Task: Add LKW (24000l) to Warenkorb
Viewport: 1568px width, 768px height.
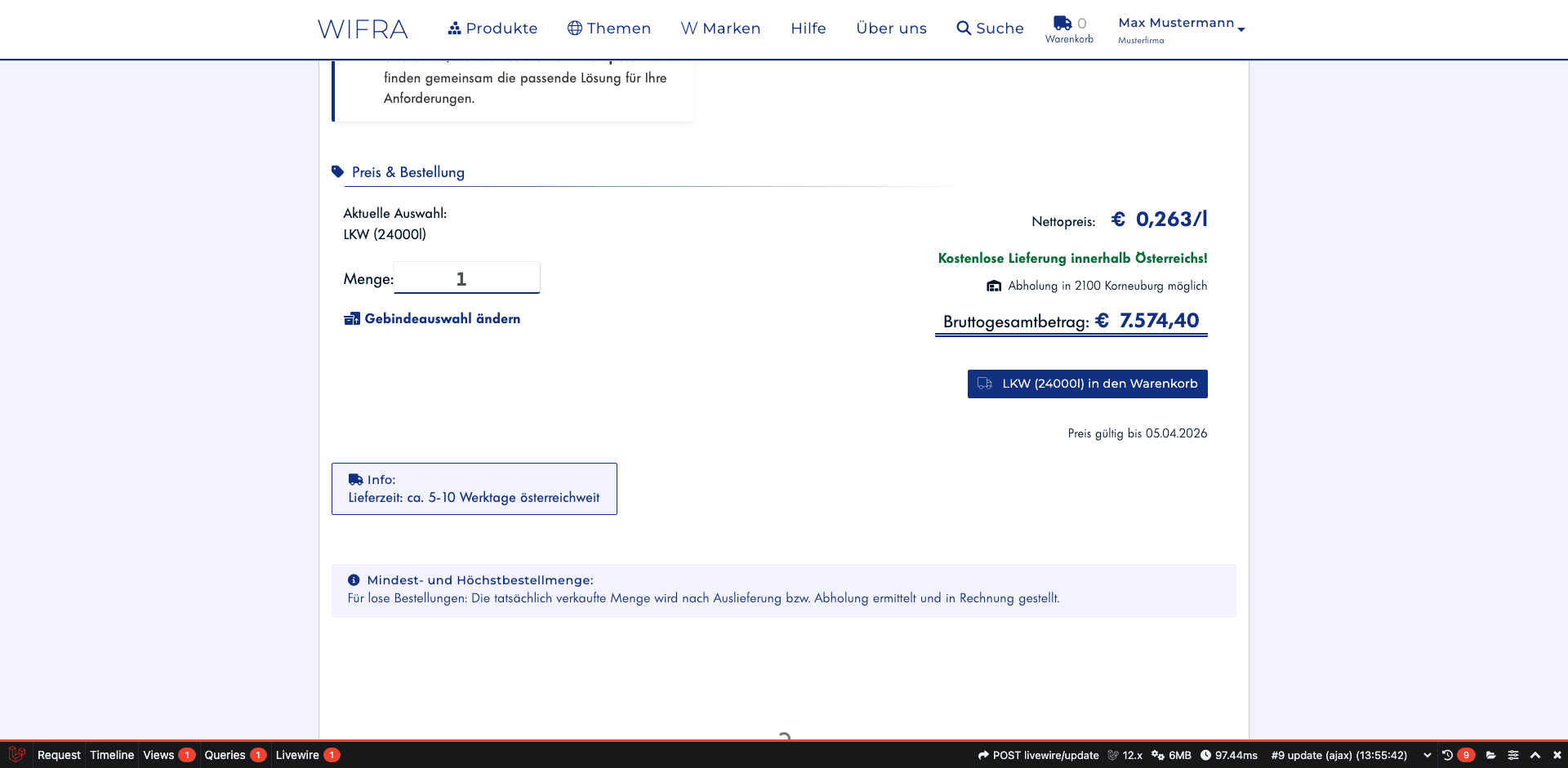Action: click(1087, 384)
